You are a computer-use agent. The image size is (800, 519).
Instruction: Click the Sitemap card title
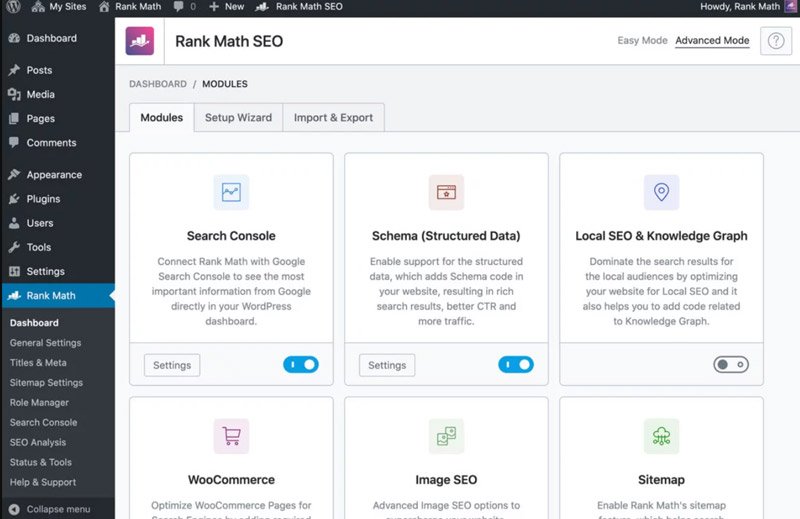pos(661,480)
